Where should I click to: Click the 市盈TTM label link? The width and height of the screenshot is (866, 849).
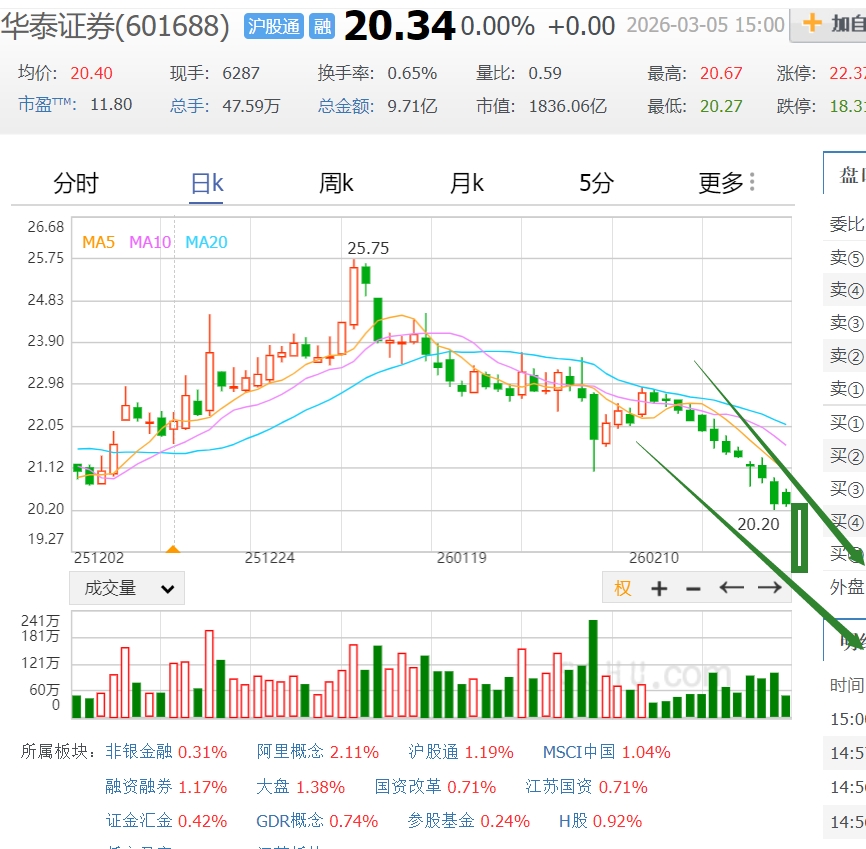[46, 104]
